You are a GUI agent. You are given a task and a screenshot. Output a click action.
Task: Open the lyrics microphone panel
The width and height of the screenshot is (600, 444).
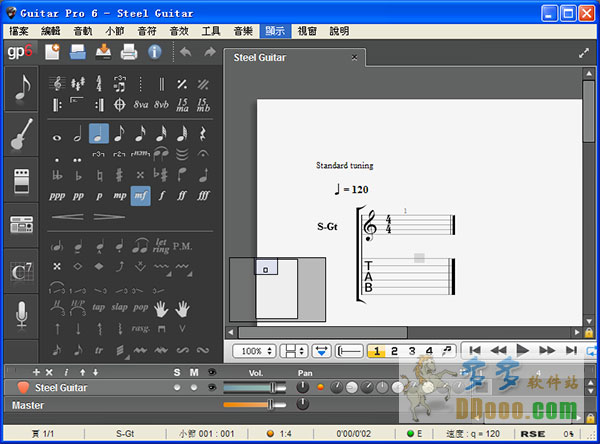pos(21,315)
